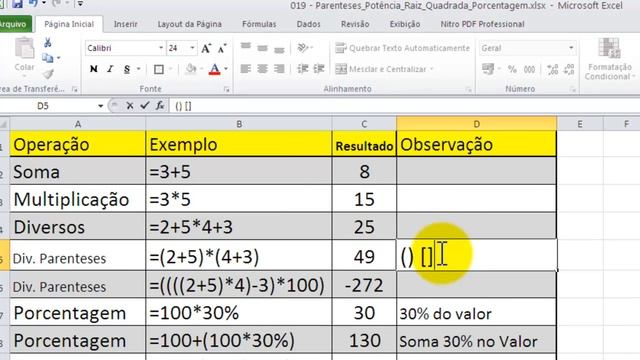
Task: Align text left icon
Action: click(246, 69)
